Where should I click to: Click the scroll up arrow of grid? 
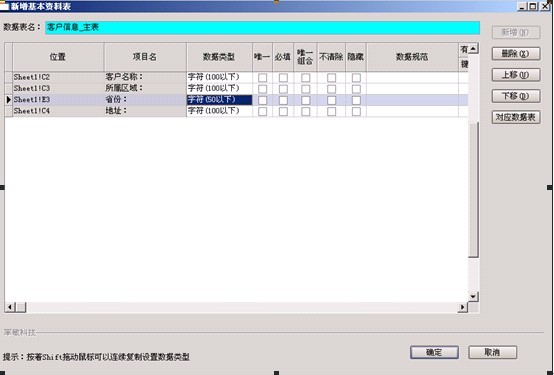tap(473, 48)
